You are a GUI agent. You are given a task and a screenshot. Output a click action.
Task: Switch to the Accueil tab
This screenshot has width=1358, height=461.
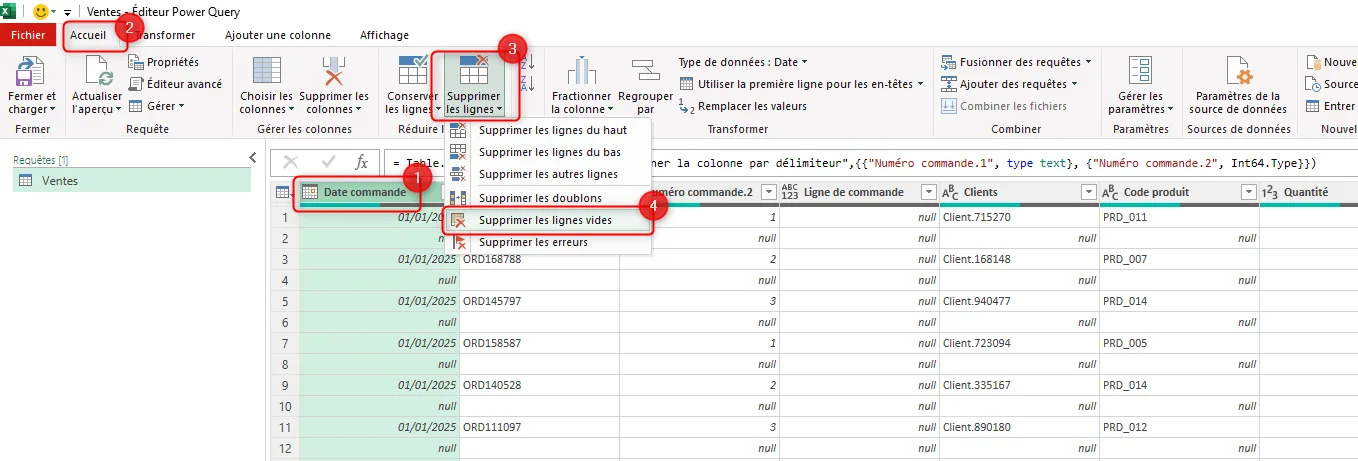tap(88, 35)
